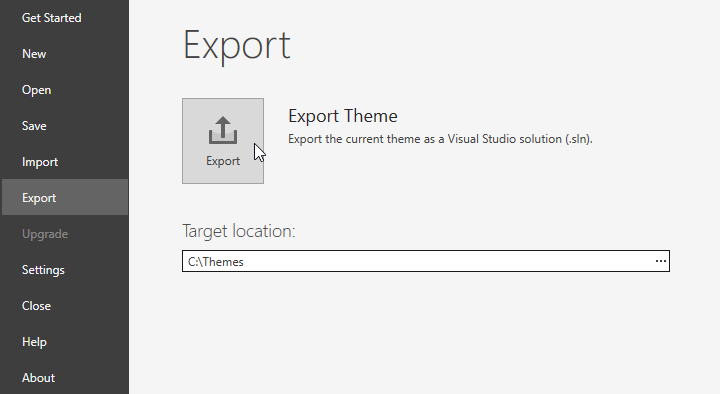Click the Visual Studio solution description text
The width and height of the screenshot is (720, 394).
tap(440, 139)
